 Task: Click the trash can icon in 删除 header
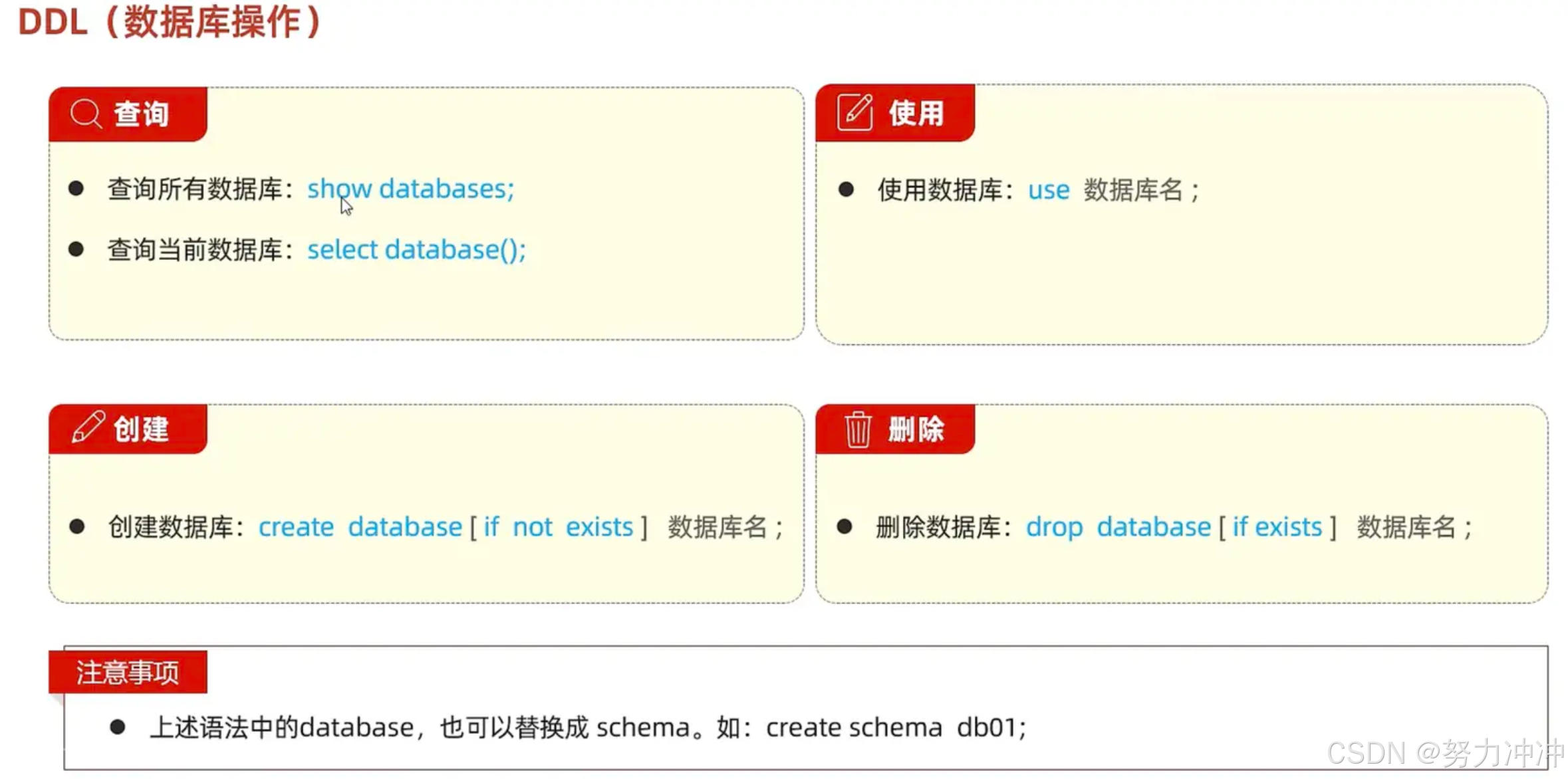pos(857,429)
